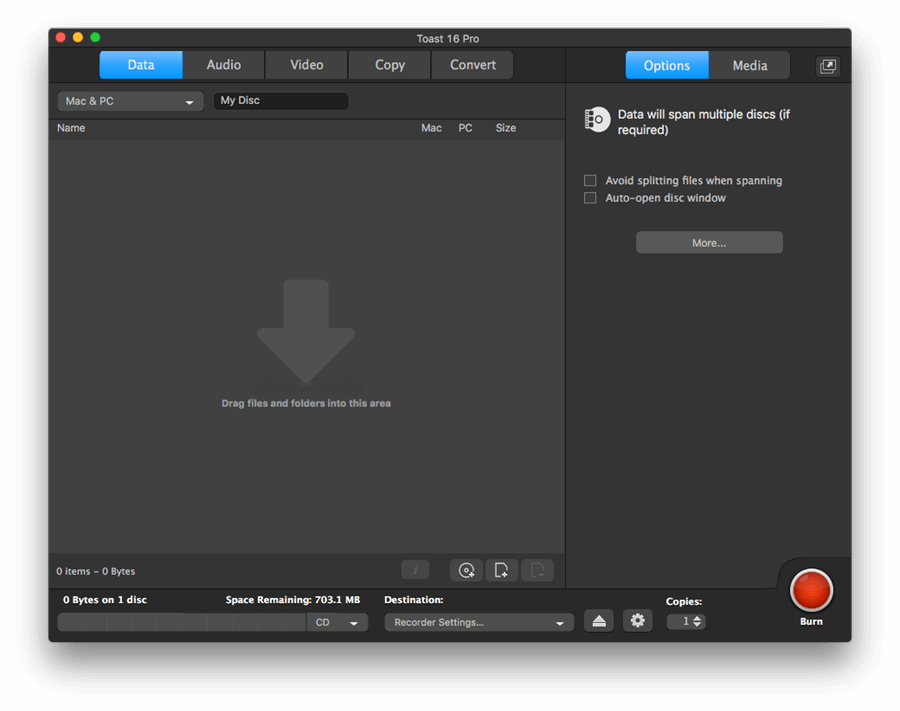Click the 'Space Remaining: 703.1 MB' text
Image resolution: width=900 pixels, height=711 pixels.
tap(293, 600)
